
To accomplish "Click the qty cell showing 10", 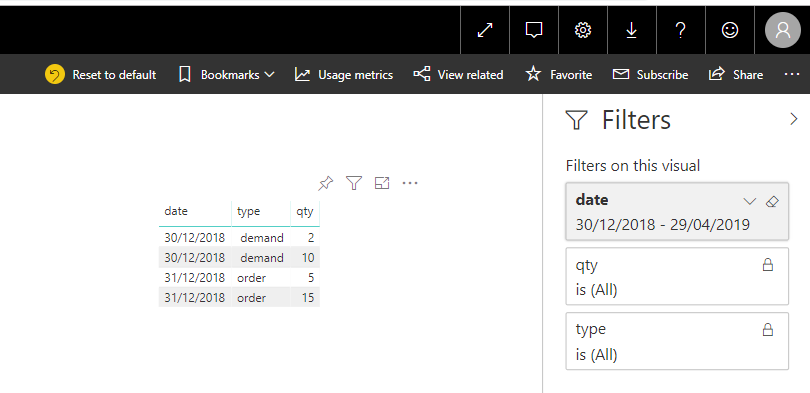I will [x=308, y=258].
